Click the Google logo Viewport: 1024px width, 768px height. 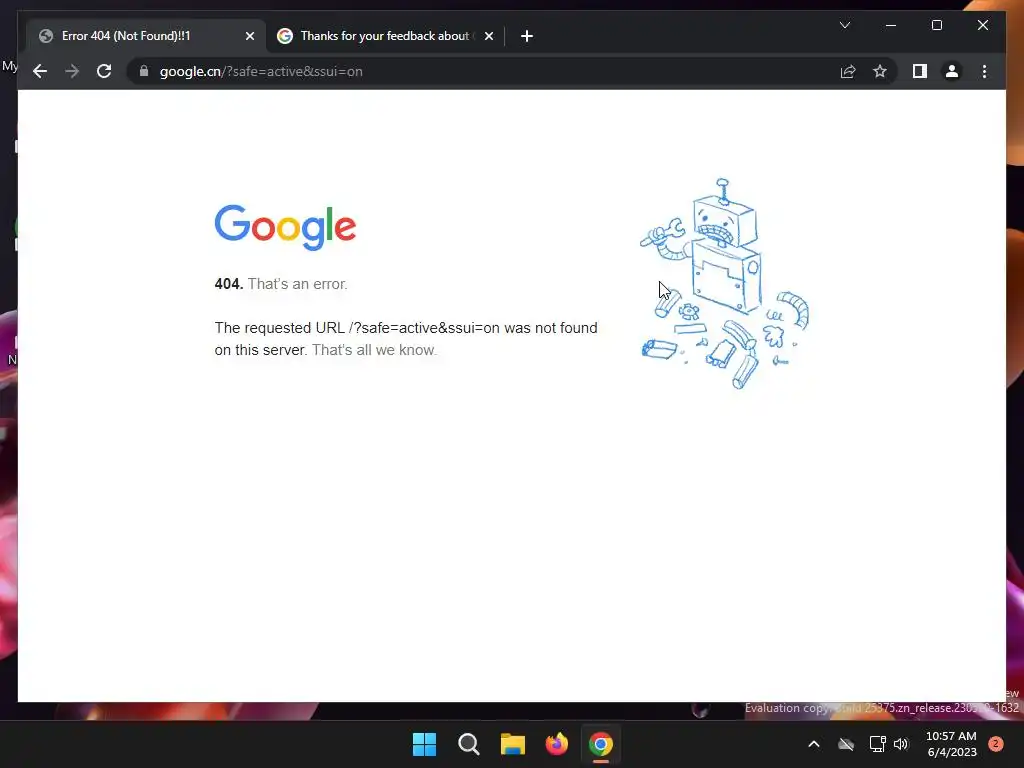pos(285,227)
